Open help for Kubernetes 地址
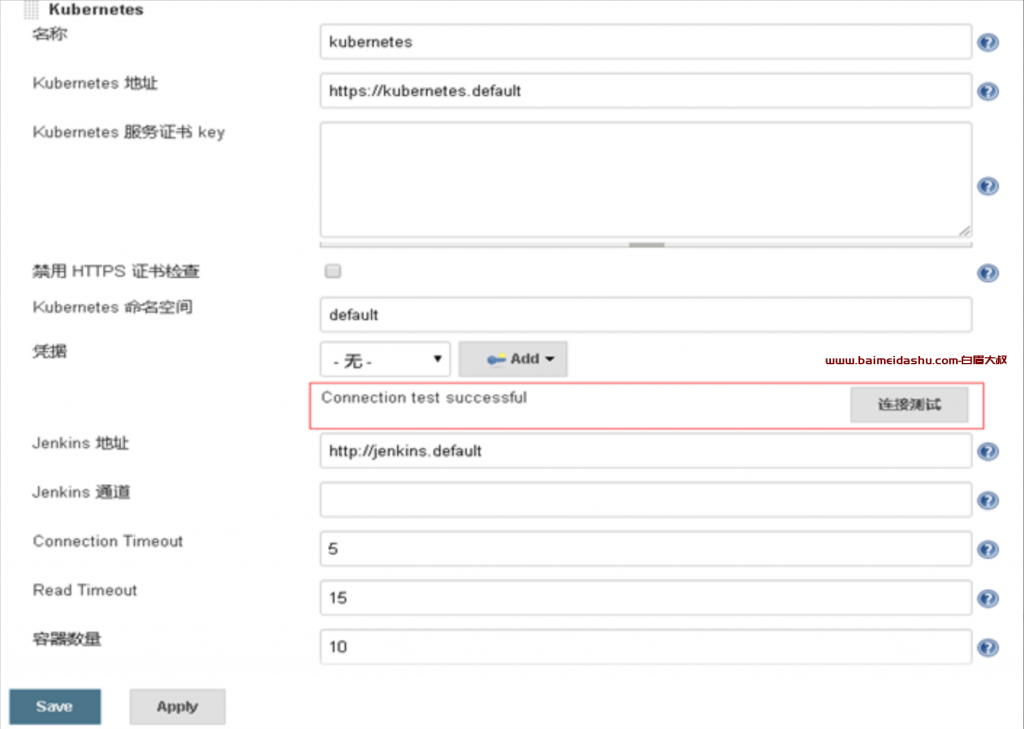Viewport: 1024px width, 729px height. click(x=988, y=90)
